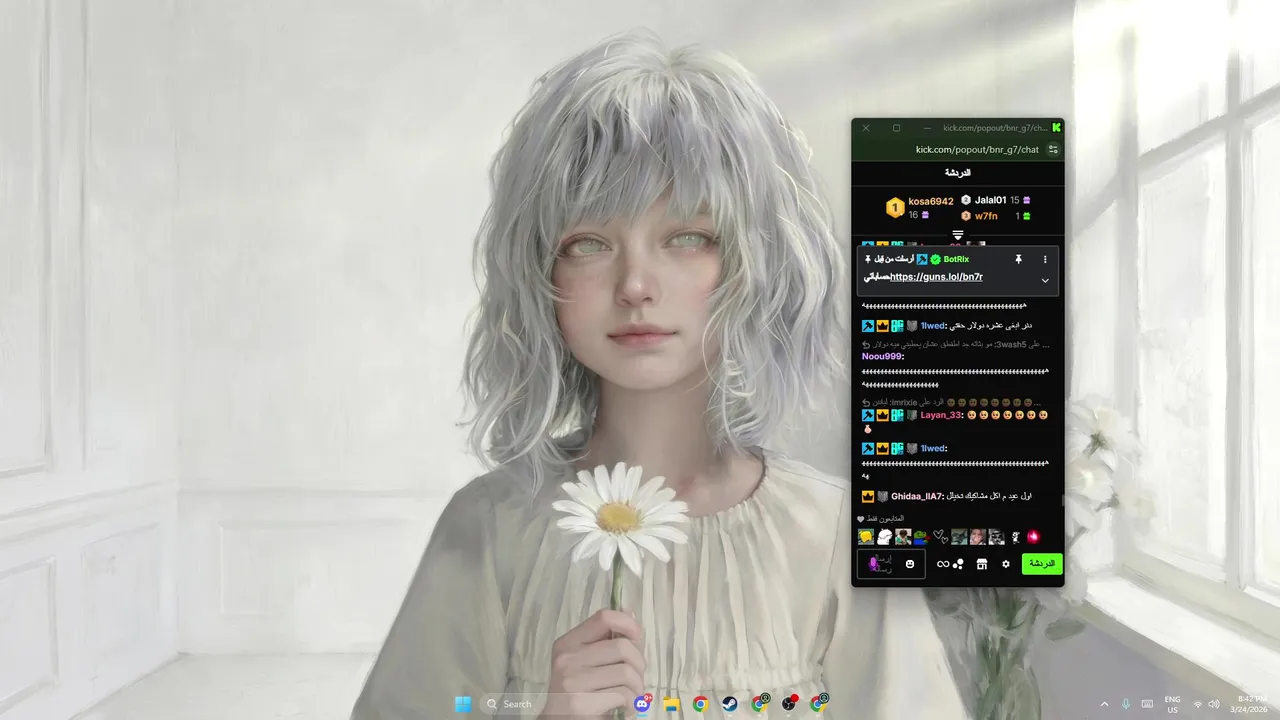Screen dimensions: 1280x720
Task: Open the channel points infinity icon
Action: [943, 564]
